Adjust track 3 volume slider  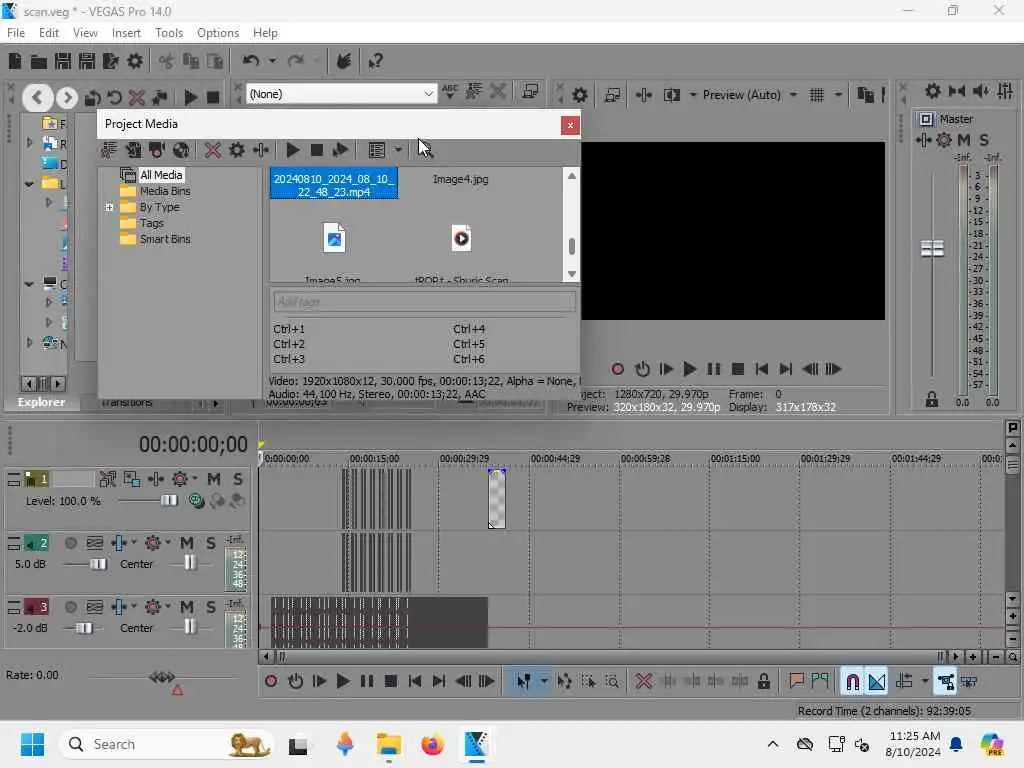(x=84, y=628)
